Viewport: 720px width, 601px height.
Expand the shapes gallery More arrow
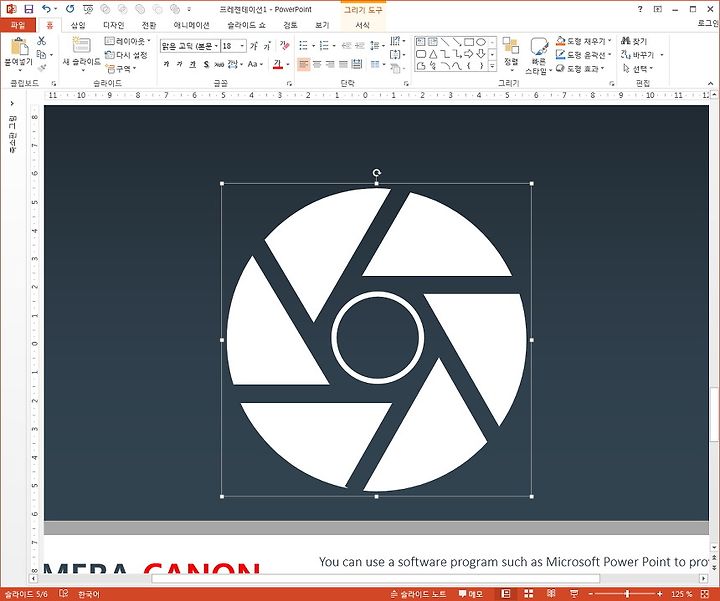pyautogui.click(x=492, y=67)
